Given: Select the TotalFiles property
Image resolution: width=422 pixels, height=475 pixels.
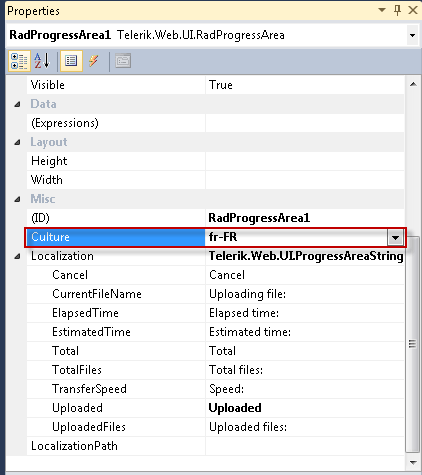Looking at the screenshot, I should pyautogui.click(x=77, y=370).
